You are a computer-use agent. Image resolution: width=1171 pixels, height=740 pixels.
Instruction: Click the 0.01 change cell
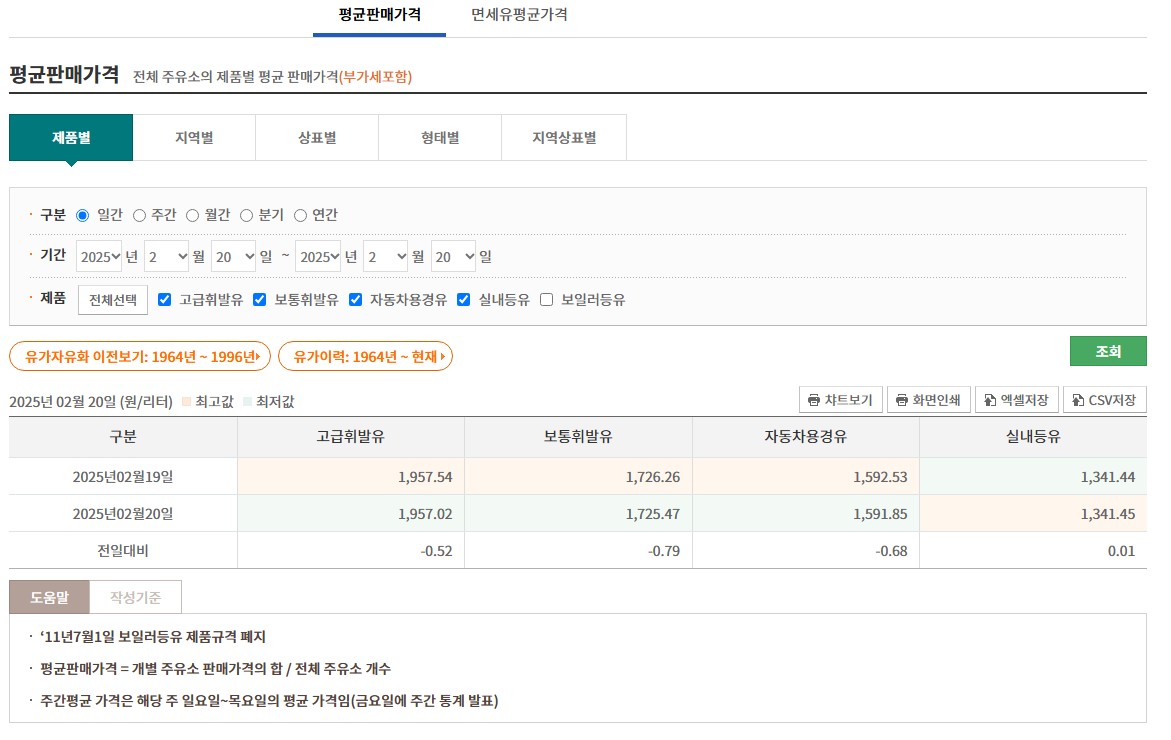(x=1033, y=551)
